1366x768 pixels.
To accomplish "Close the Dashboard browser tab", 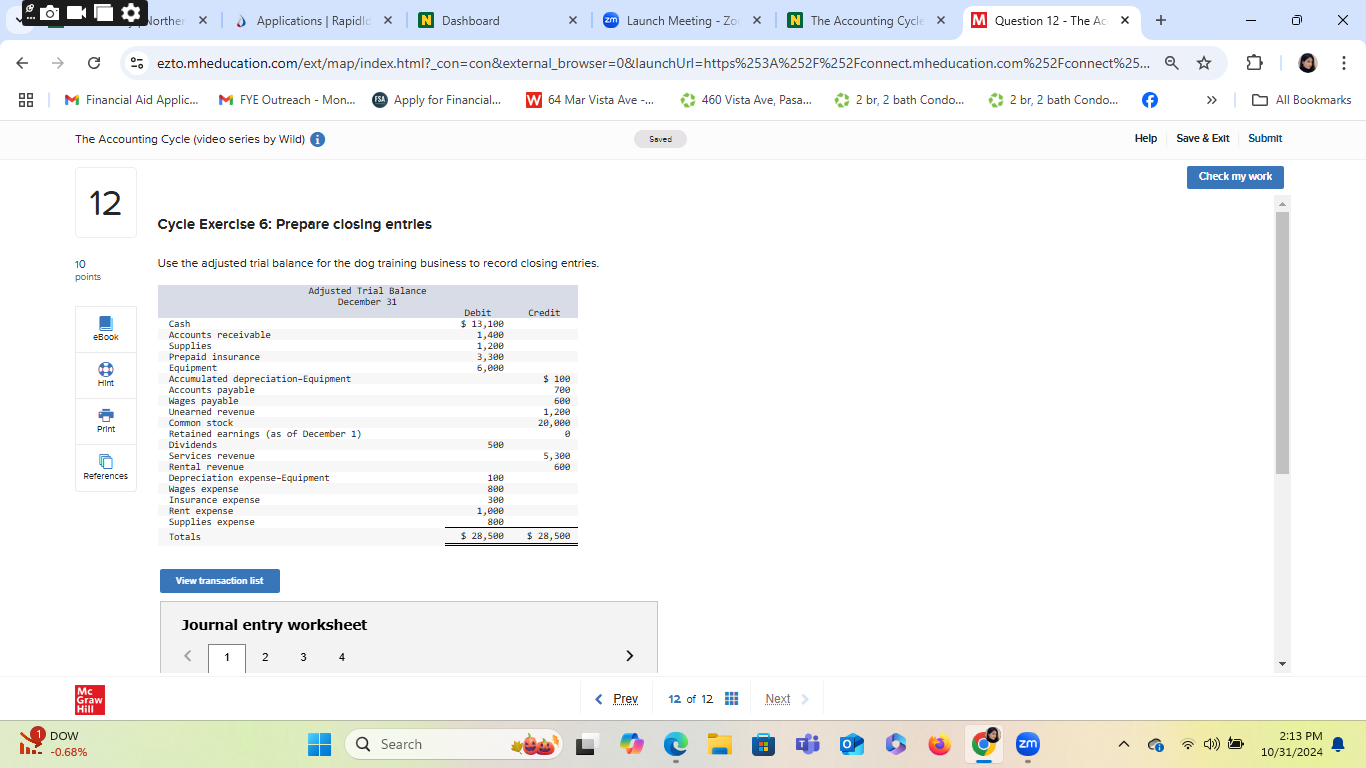I will point(573,20).
